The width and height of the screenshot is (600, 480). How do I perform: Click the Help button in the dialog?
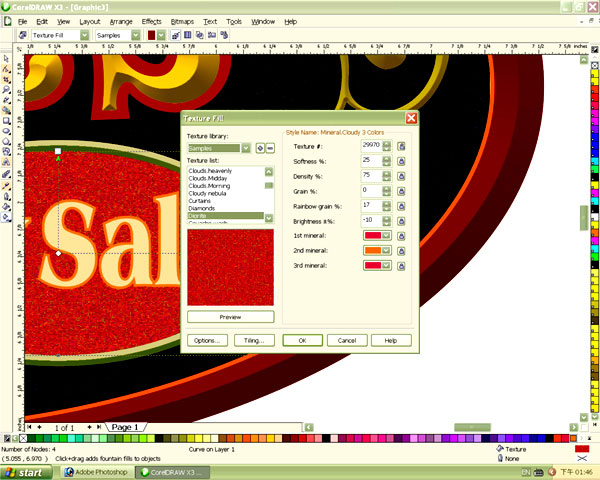[x=391, y=340]
